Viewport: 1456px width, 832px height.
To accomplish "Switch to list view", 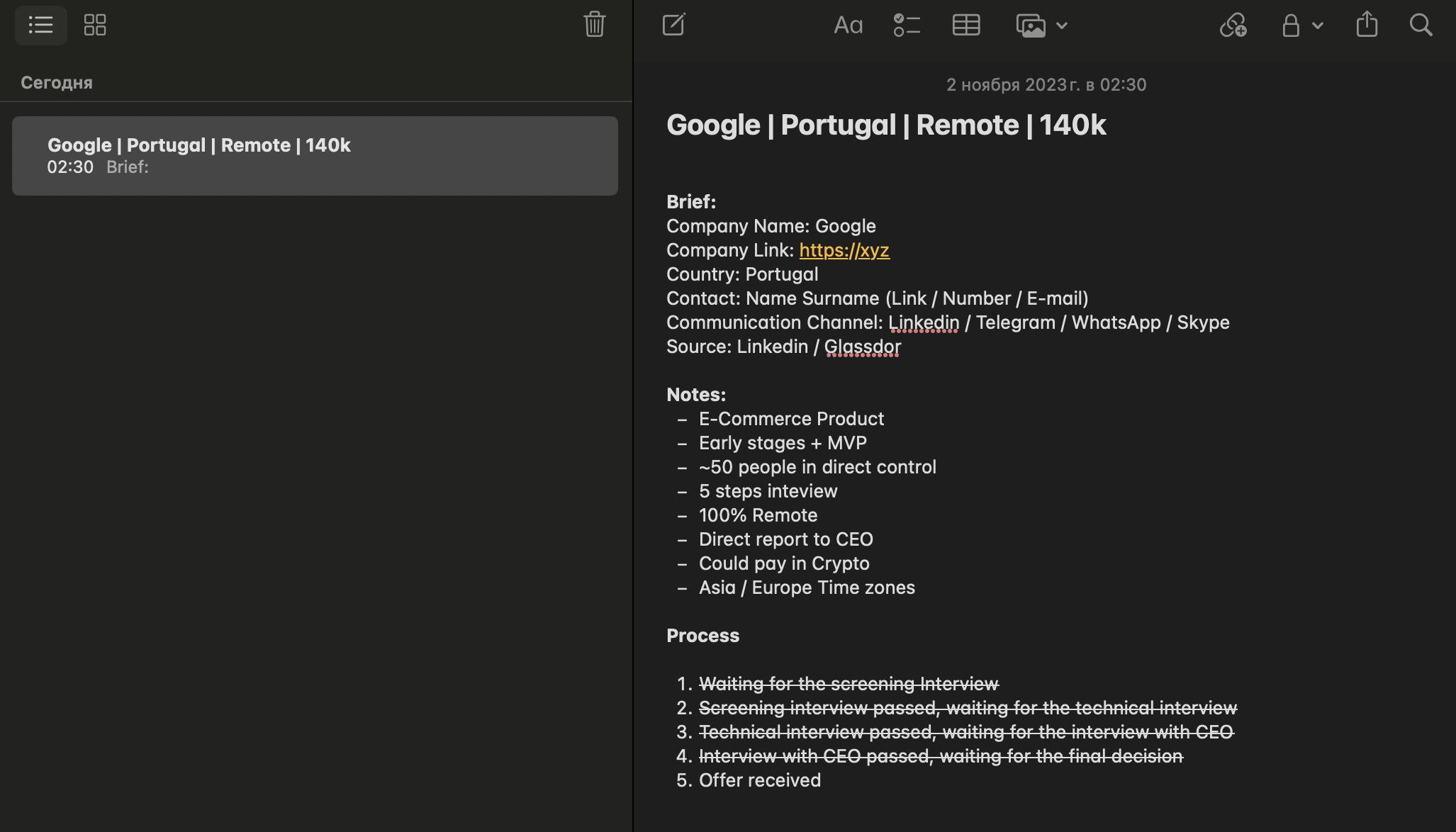I will [x=40, y=26].
